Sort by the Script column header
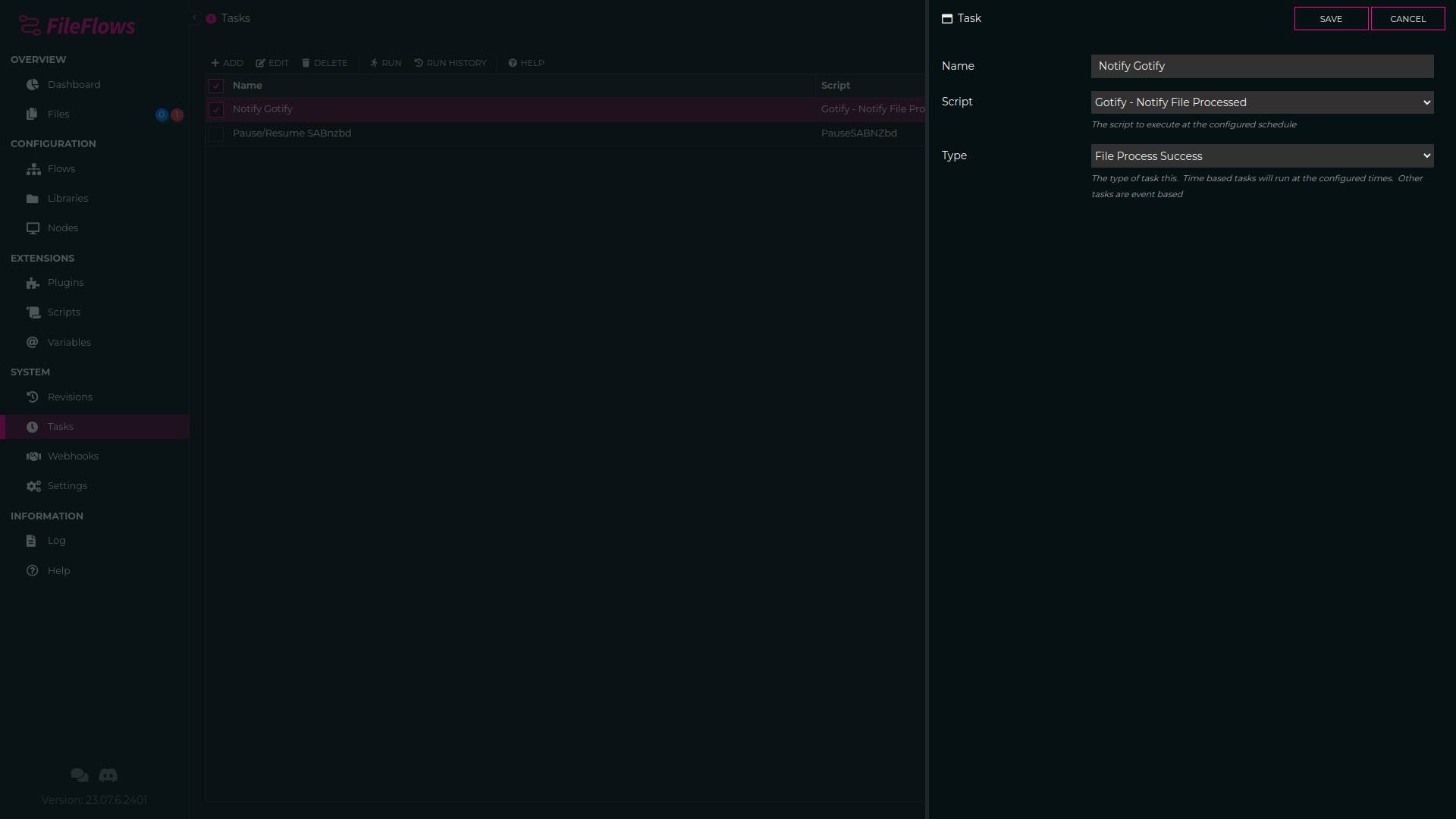Screen dimensions: 1456x819 [x=836, y=86]
